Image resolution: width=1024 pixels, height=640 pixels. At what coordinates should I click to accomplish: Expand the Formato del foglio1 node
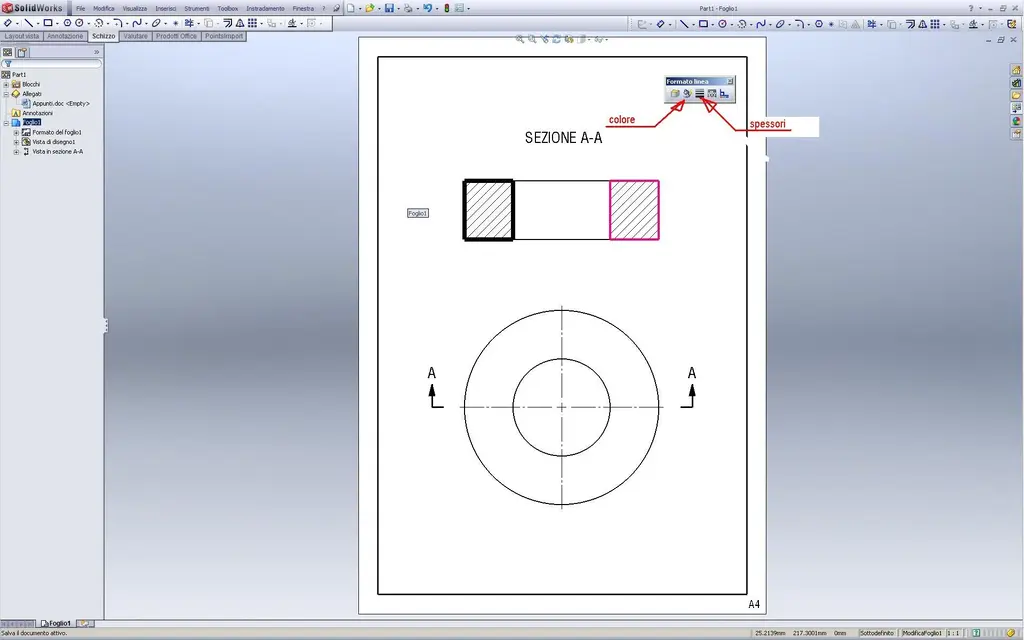(16, 133)
